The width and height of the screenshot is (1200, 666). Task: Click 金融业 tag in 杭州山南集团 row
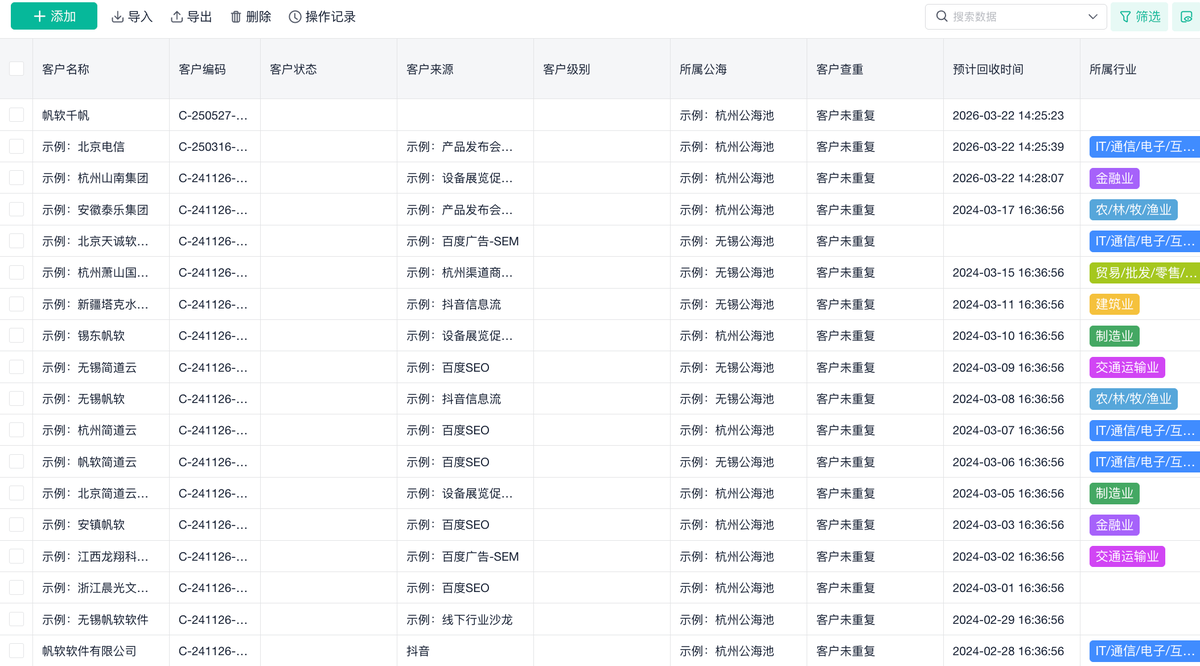click(x=1114, y=178)
